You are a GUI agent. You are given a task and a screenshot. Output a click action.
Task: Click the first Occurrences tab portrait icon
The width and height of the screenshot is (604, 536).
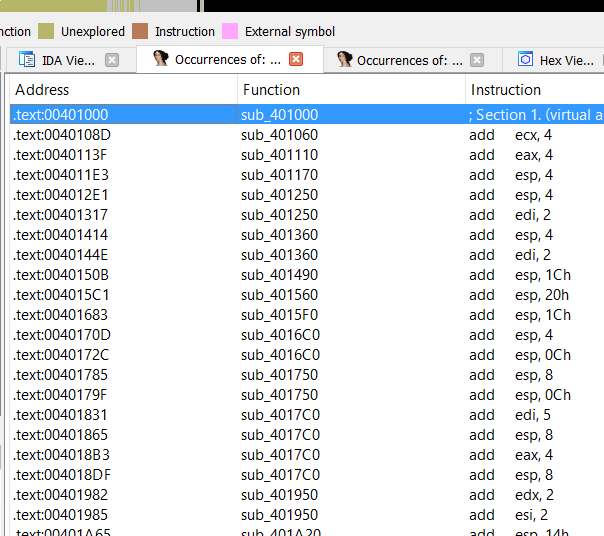[x=160, y=60]
